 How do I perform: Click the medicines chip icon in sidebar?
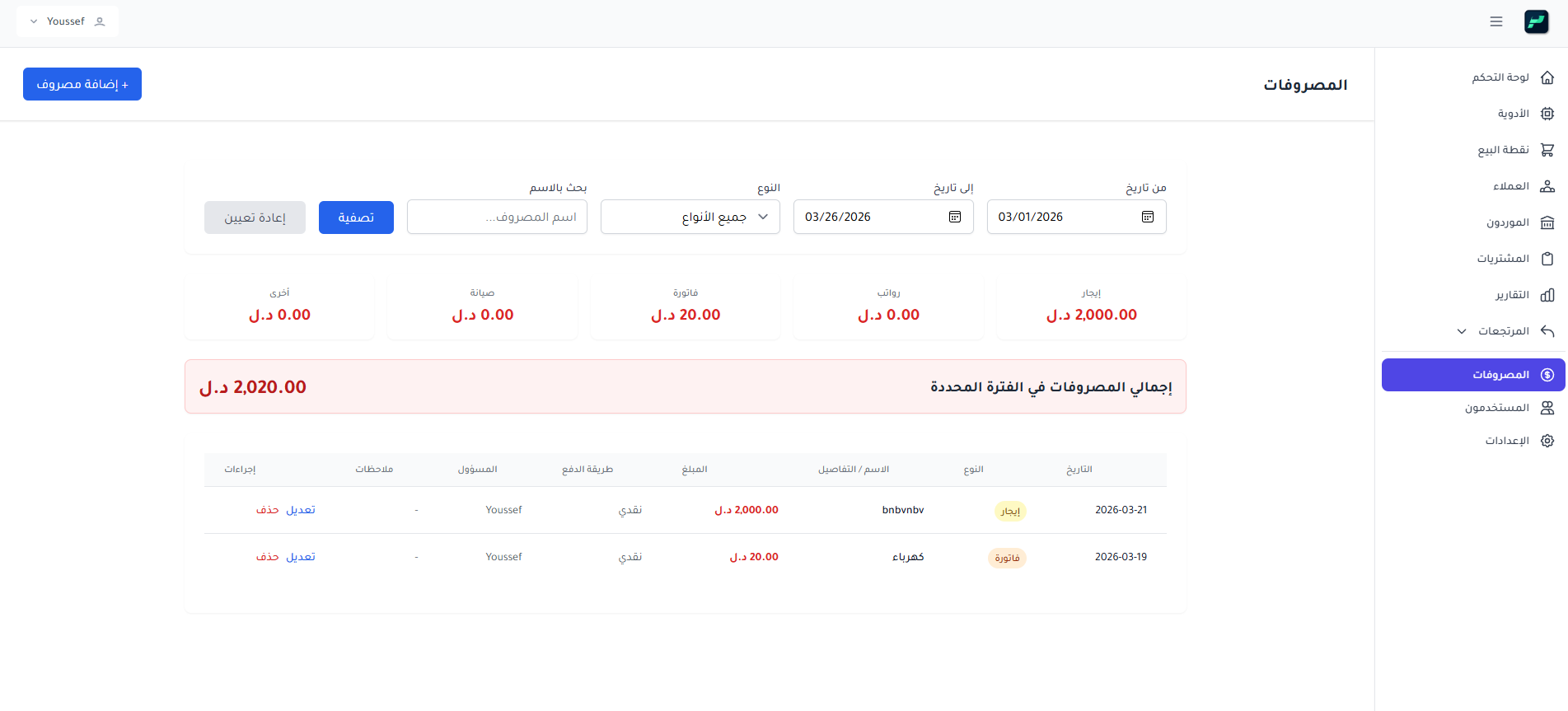(x=1547, y=114)
